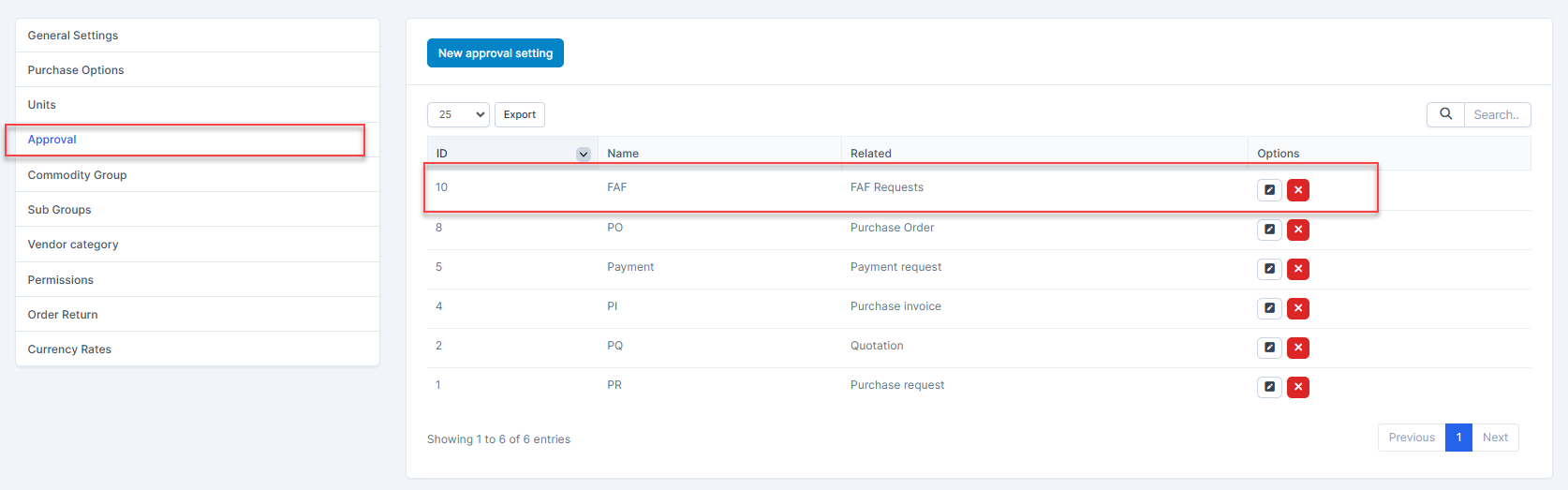Switch to Commodity Group settings
This screenshot has height=490, width=1568.
coord(77,175)
